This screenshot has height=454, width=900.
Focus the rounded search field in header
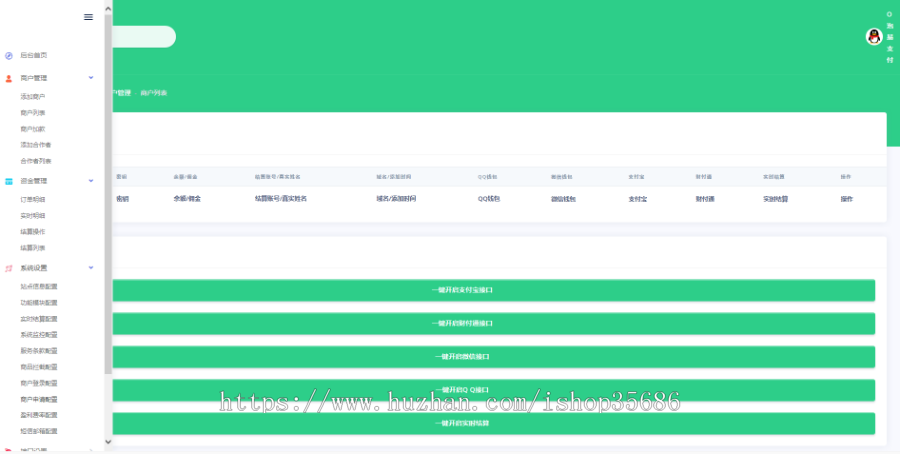pyautogui.click(x=143, y=37)
